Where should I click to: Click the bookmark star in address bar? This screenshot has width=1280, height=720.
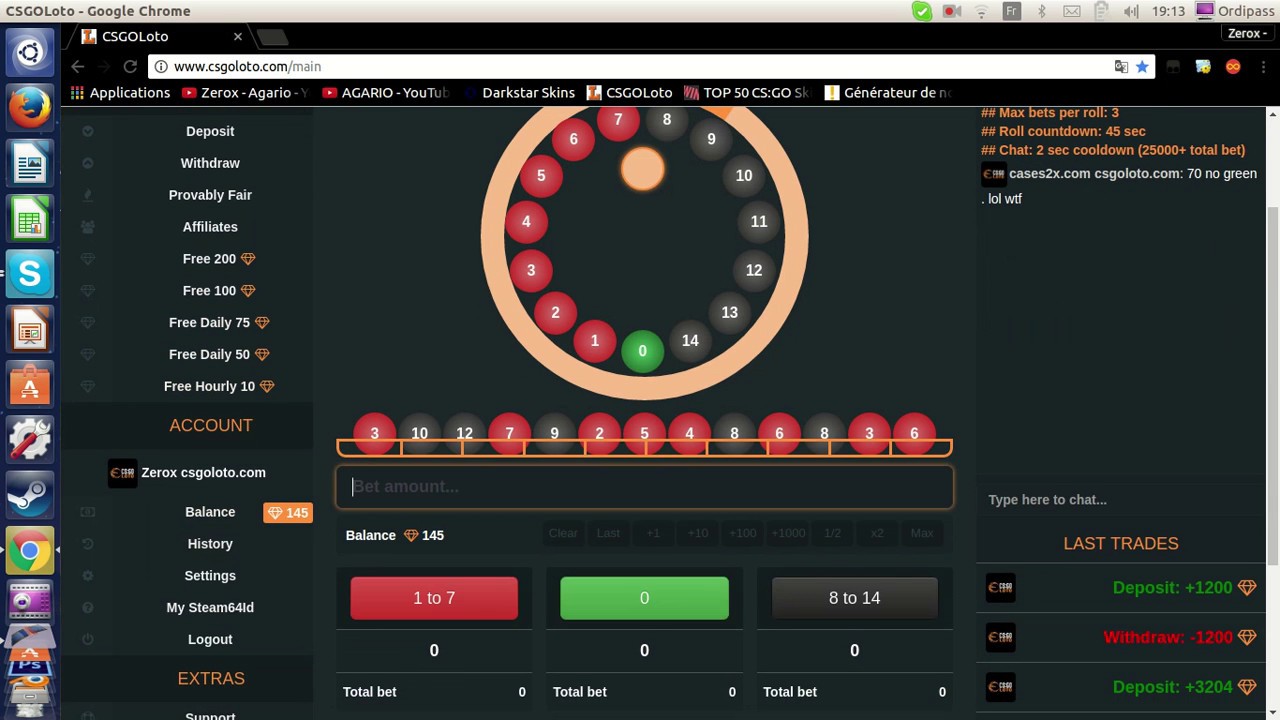(x=1142, y=66)
